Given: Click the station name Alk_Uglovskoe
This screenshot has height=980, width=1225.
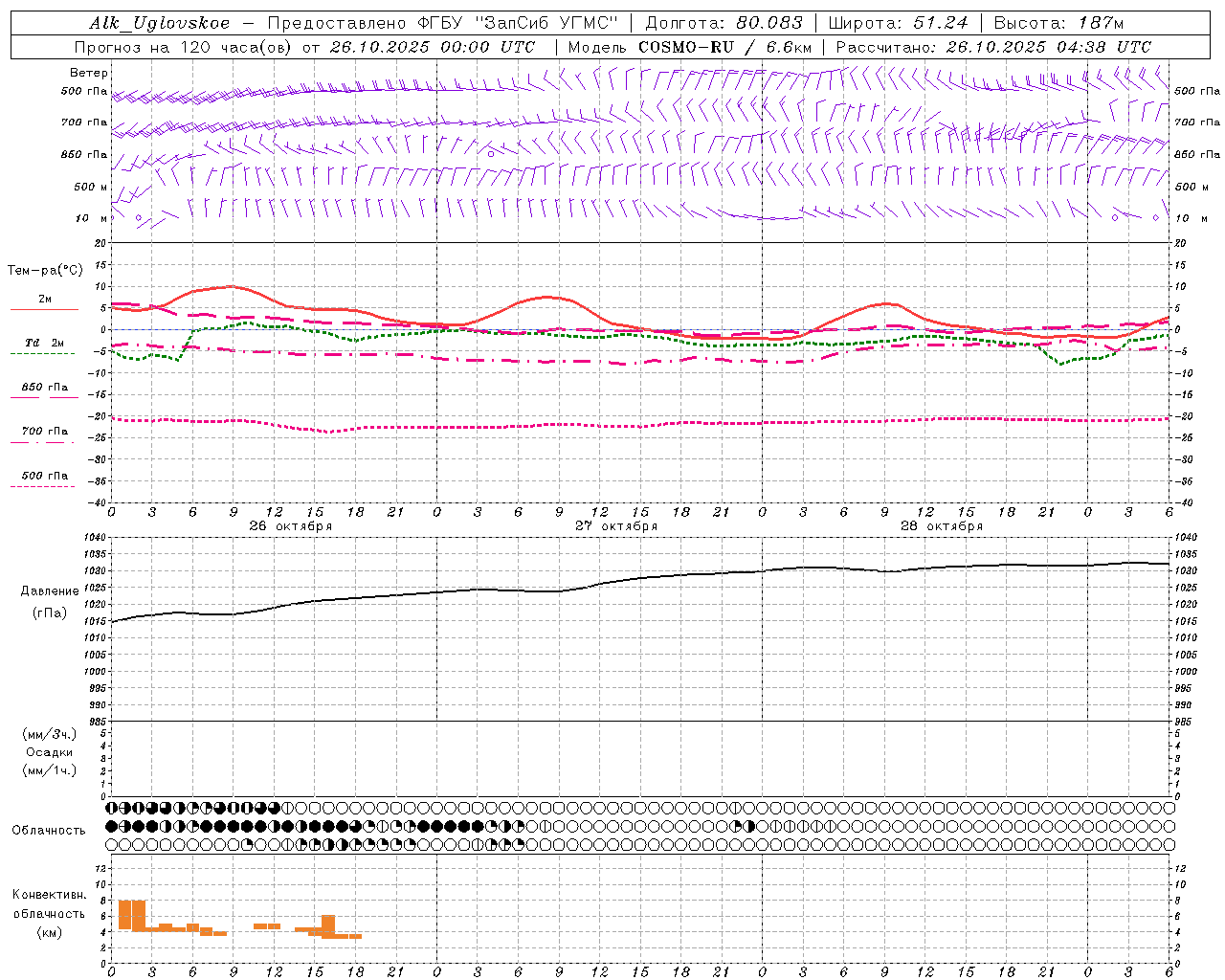Looking at the screenshot, I should 159,23.
